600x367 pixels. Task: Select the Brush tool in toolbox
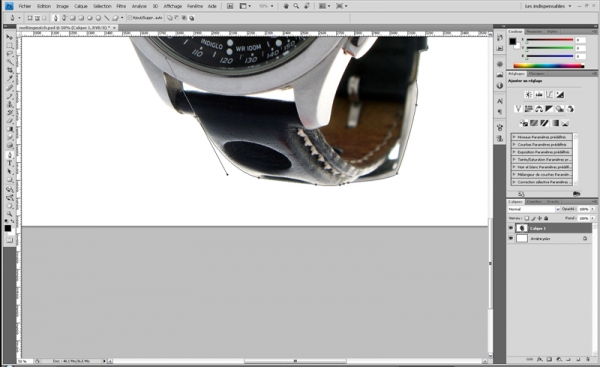(10, 96)
